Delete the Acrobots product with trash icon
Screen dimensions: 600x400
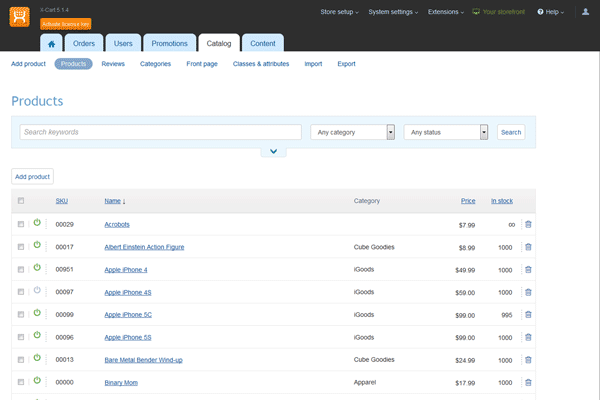click(528, 224)
